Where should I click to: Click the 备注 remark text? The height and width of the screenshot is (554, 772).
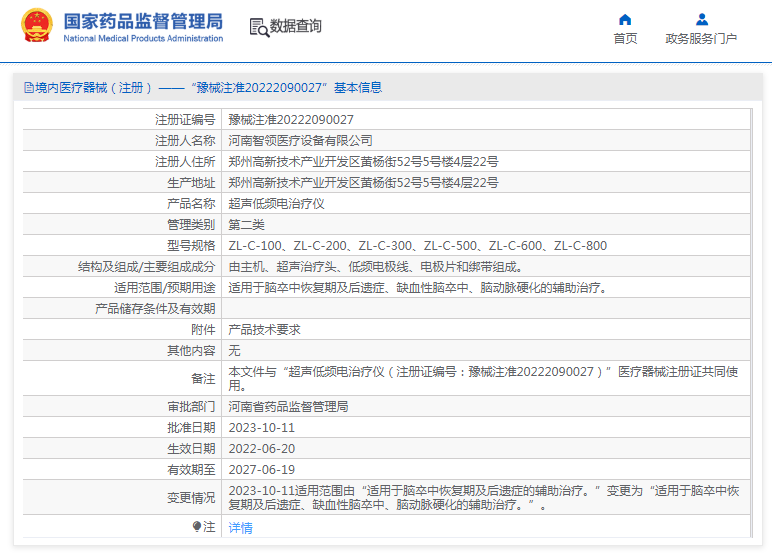(483, 378)
